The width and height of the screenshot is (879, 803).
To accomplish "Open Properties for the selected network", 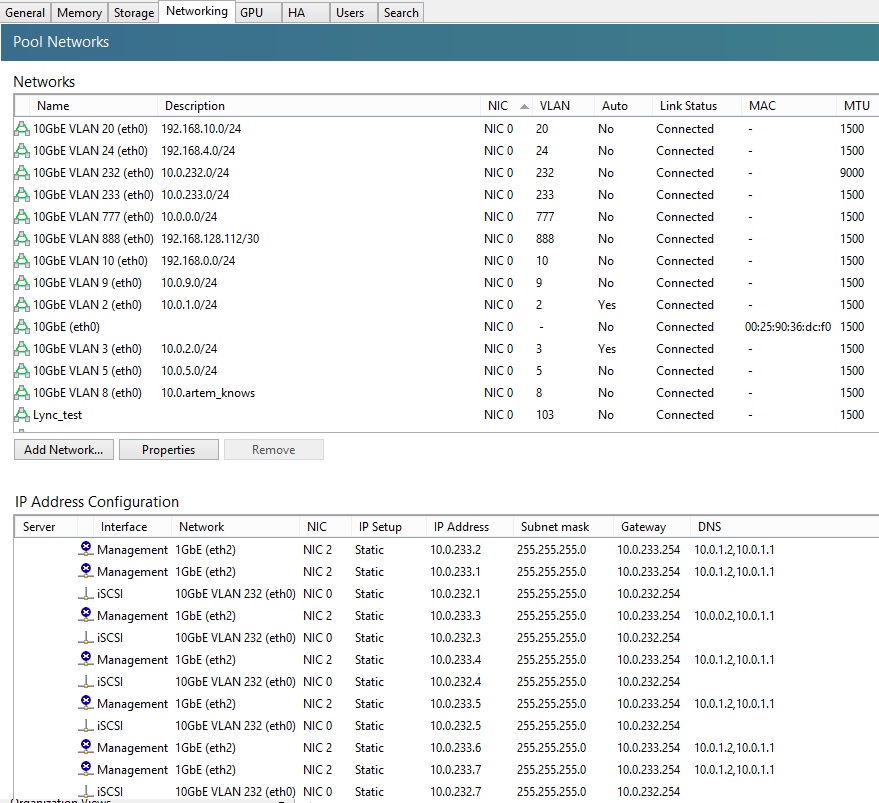I will [x=168, y=449].
